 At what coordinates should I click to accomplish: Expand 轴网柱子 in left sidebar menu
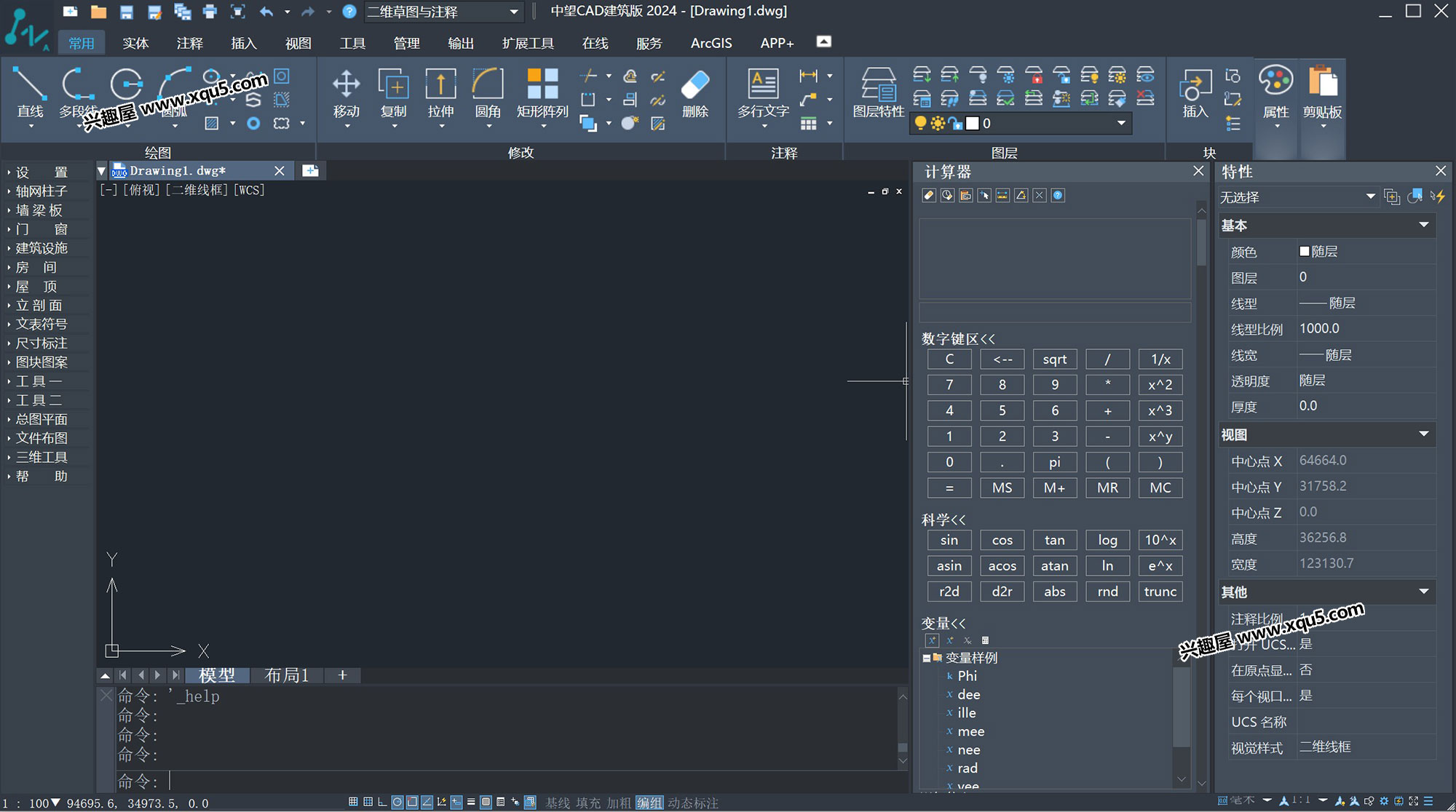[x=41, y=191]
